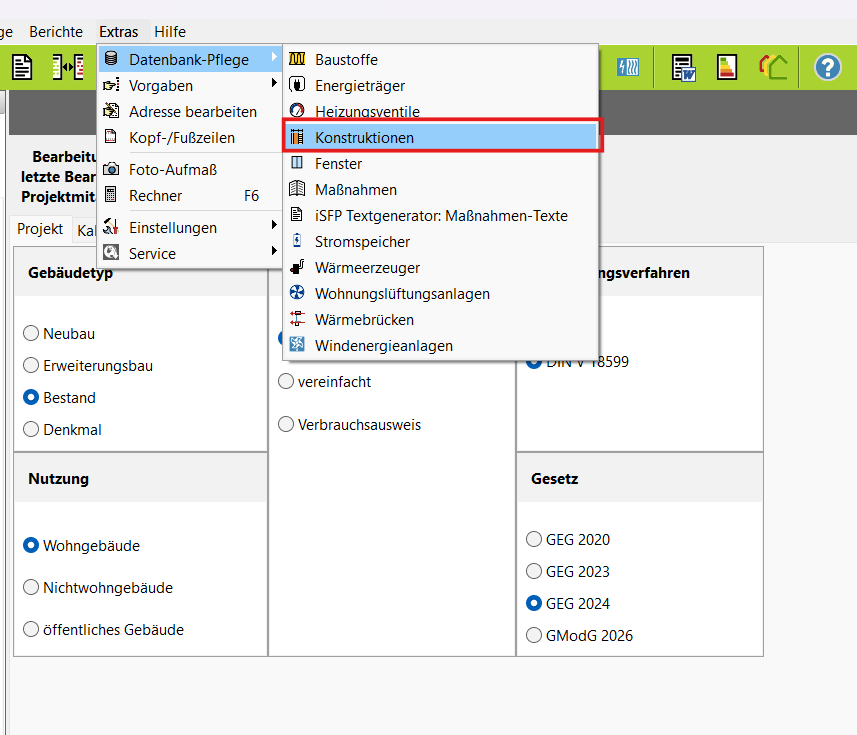Select the Wohngebäude radio button

pos(31,545)
